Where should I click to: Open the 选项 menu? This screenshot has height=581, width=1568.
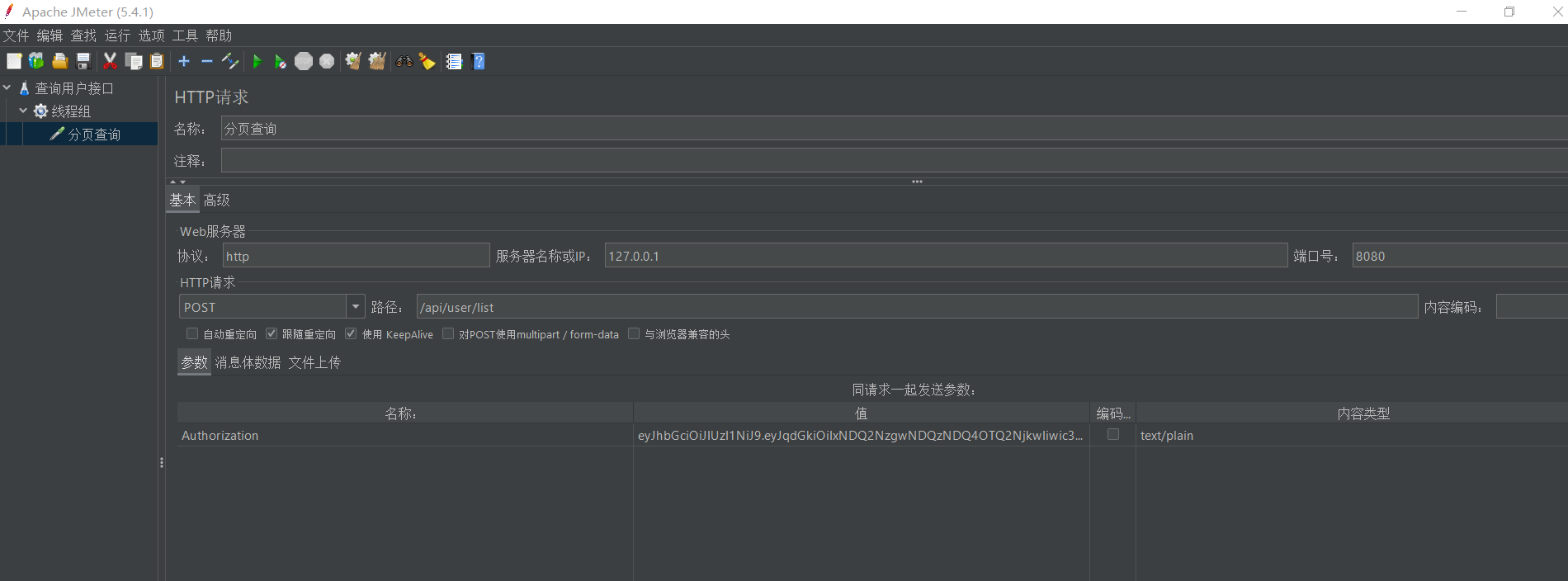151,35
